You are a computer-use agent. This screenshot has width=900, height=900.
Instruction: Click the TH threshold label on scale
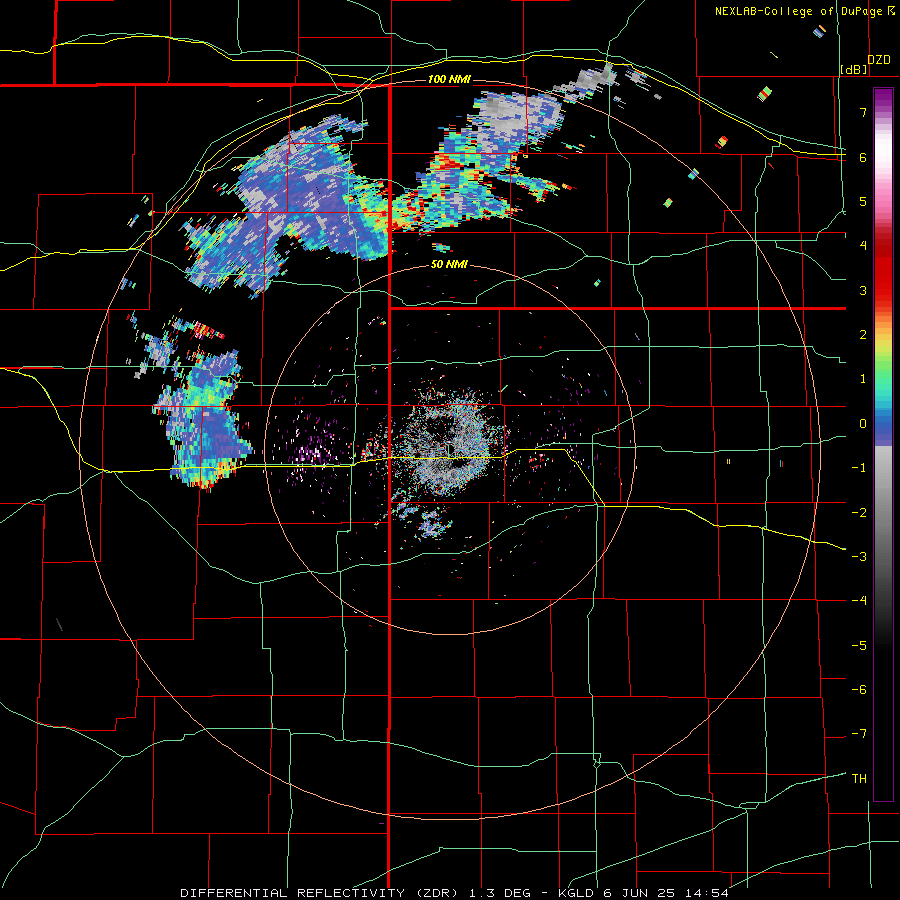[859, 779]
